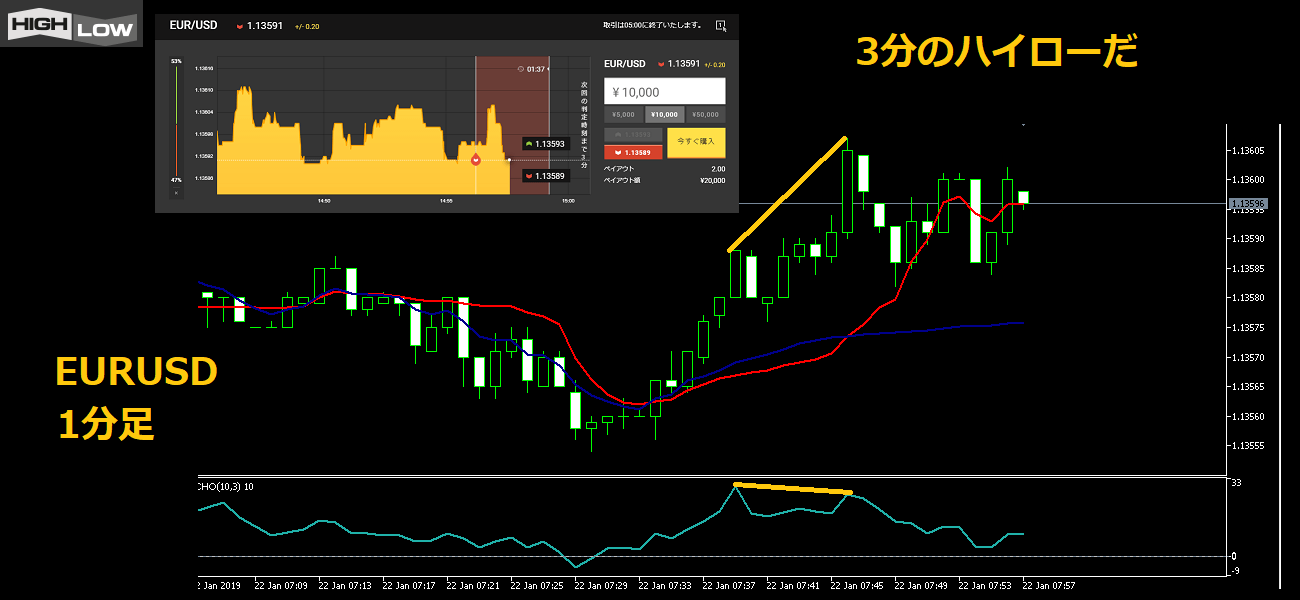Click the EUR/USD title in header

pos(195,25)
